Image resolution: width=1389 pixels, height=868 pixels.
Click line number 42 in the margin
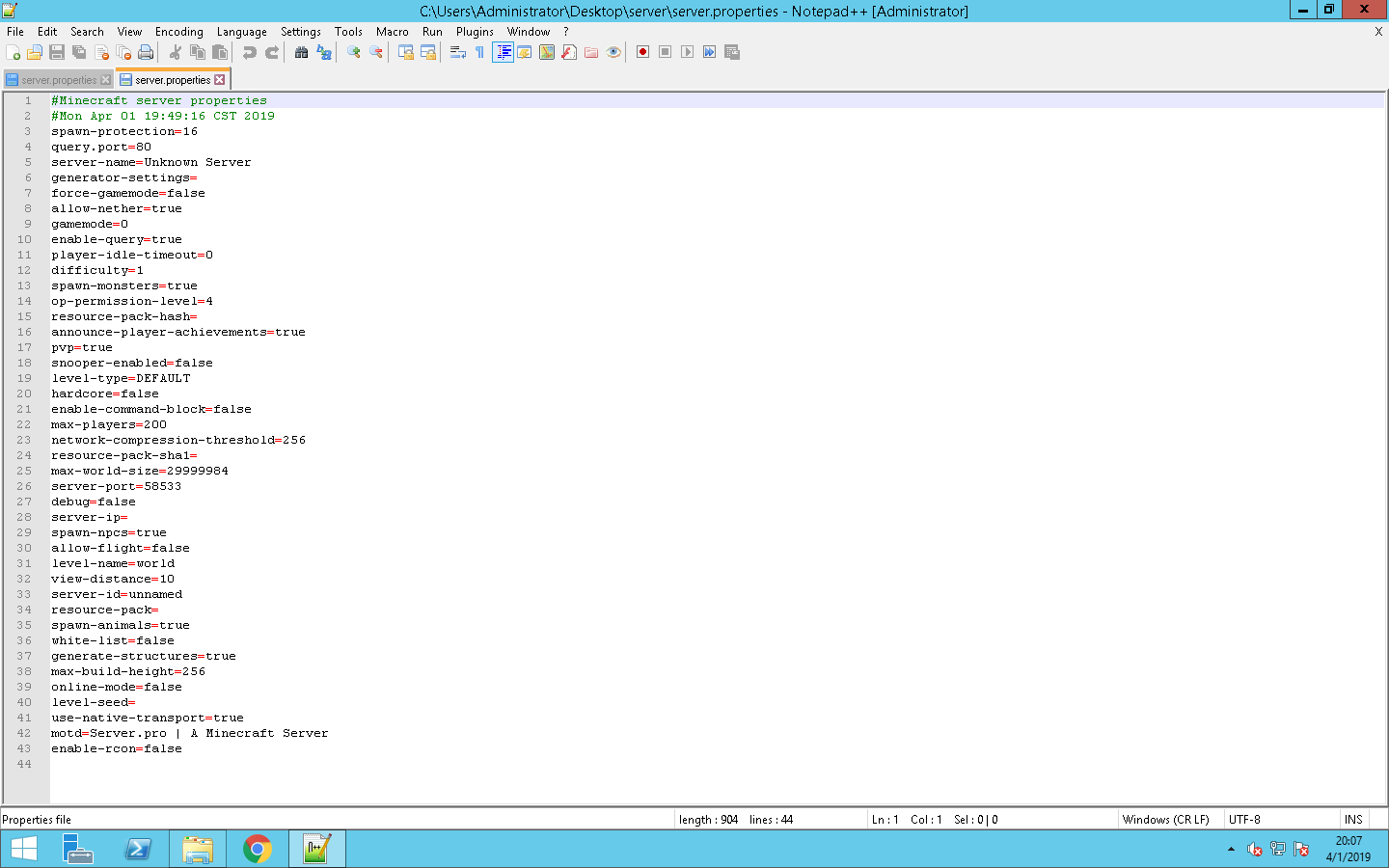point(24,733)
